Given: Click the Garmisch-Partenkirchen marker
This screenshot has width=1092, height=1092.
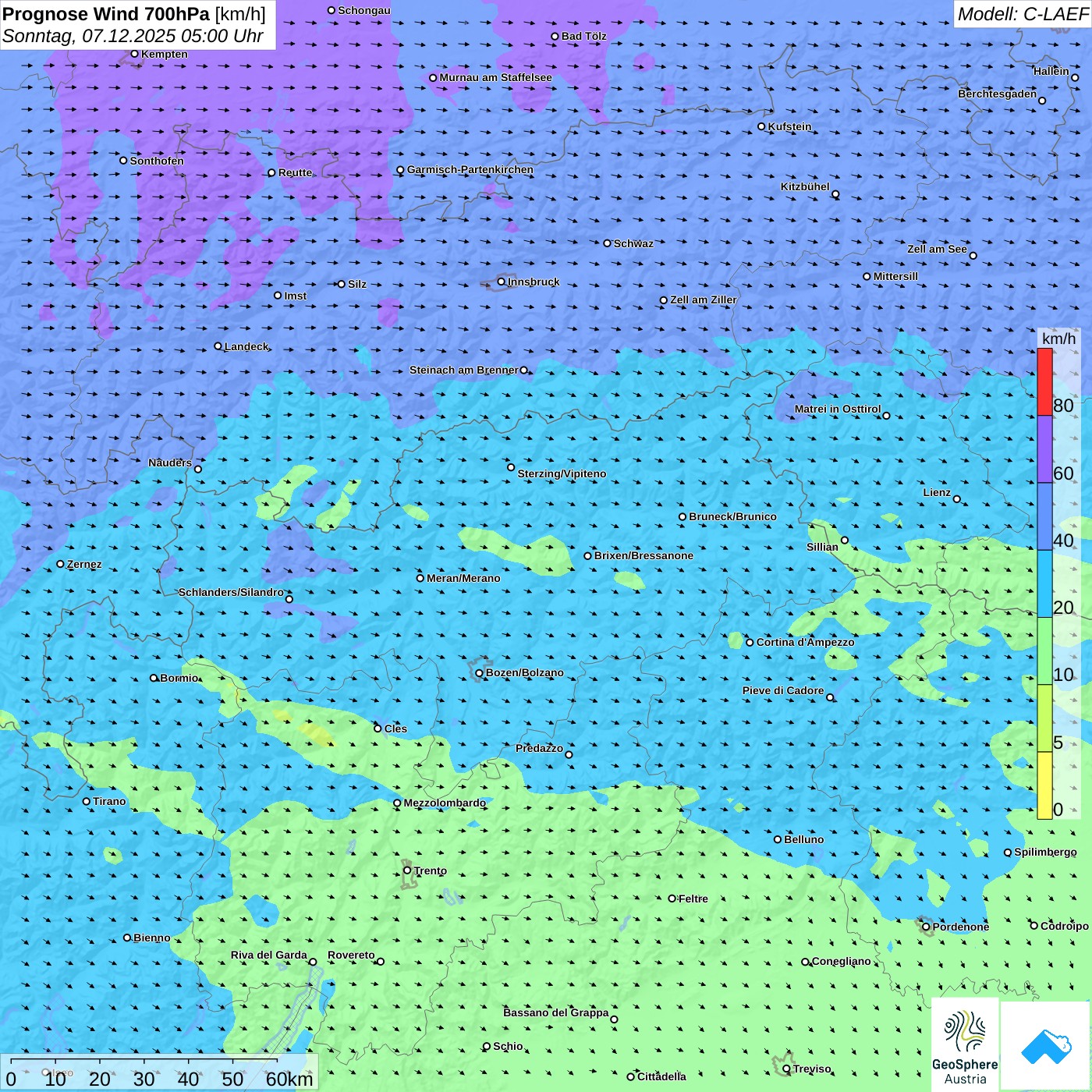Looking at the screenshot, I should point(401,169).
